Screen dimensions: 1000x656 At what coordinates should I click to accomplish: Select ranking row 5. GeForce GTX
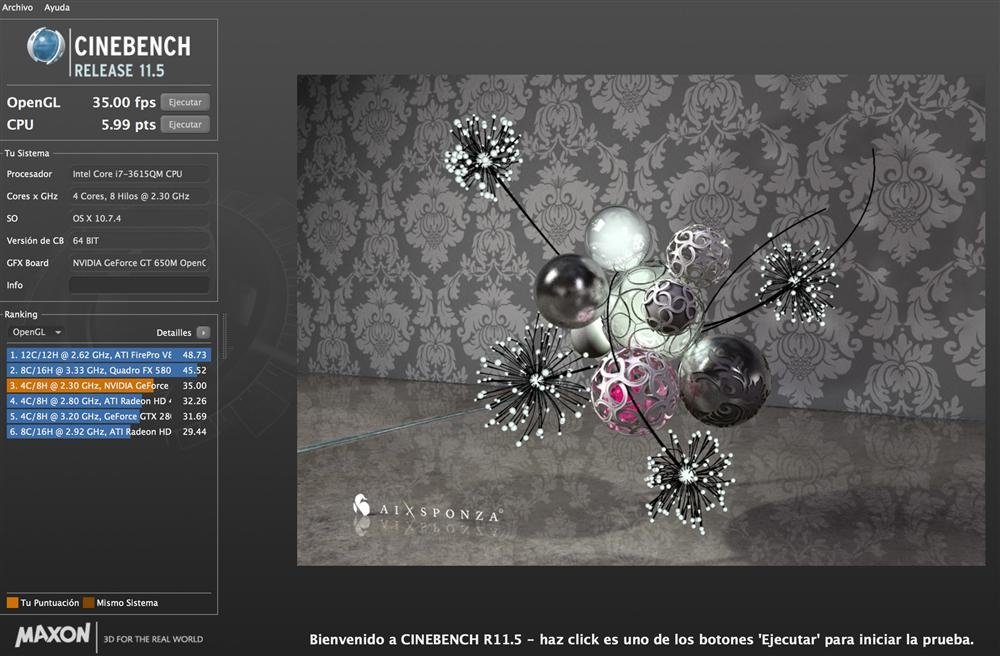pyautogui.click(x=108, y=416)
